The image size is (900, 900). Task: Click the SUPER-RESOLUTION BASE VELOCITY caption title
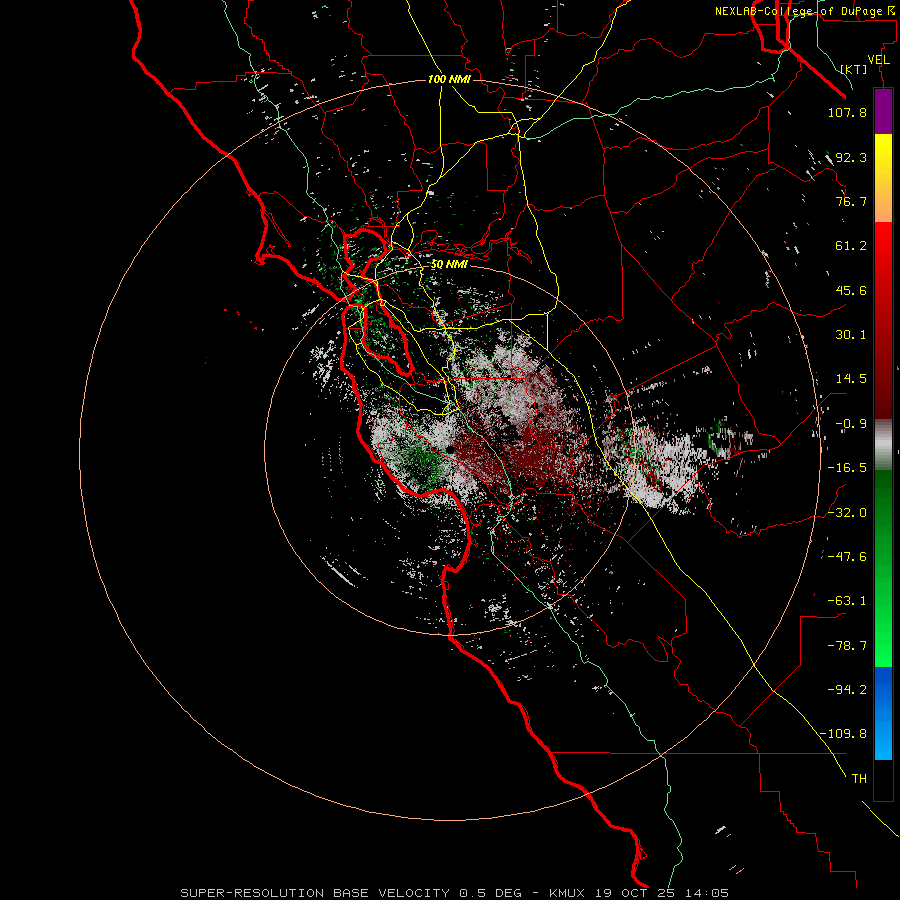pyautogui.click(x=315, y=893)
